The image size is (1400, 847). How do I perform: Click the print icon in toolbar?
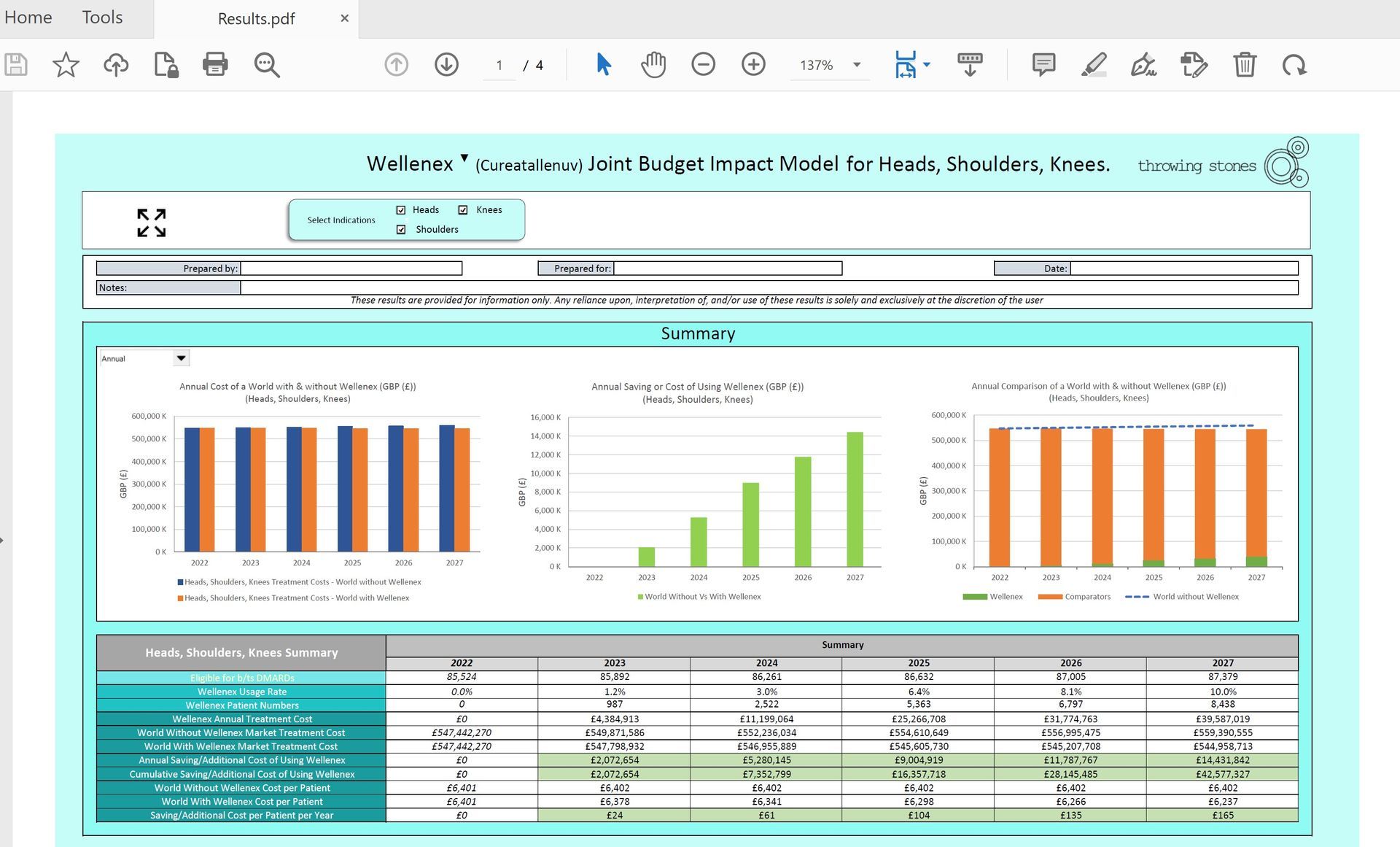click(215, 65)
